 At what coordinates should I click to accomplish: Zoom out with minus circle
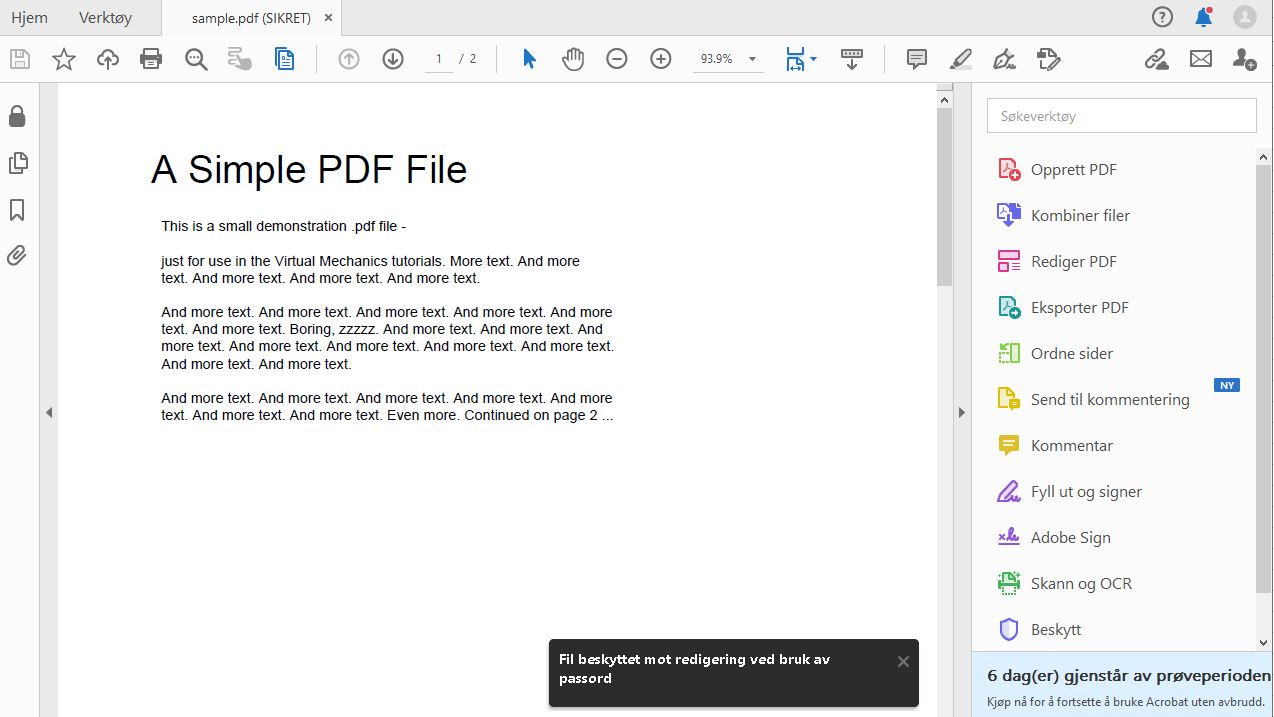point(617,59)
